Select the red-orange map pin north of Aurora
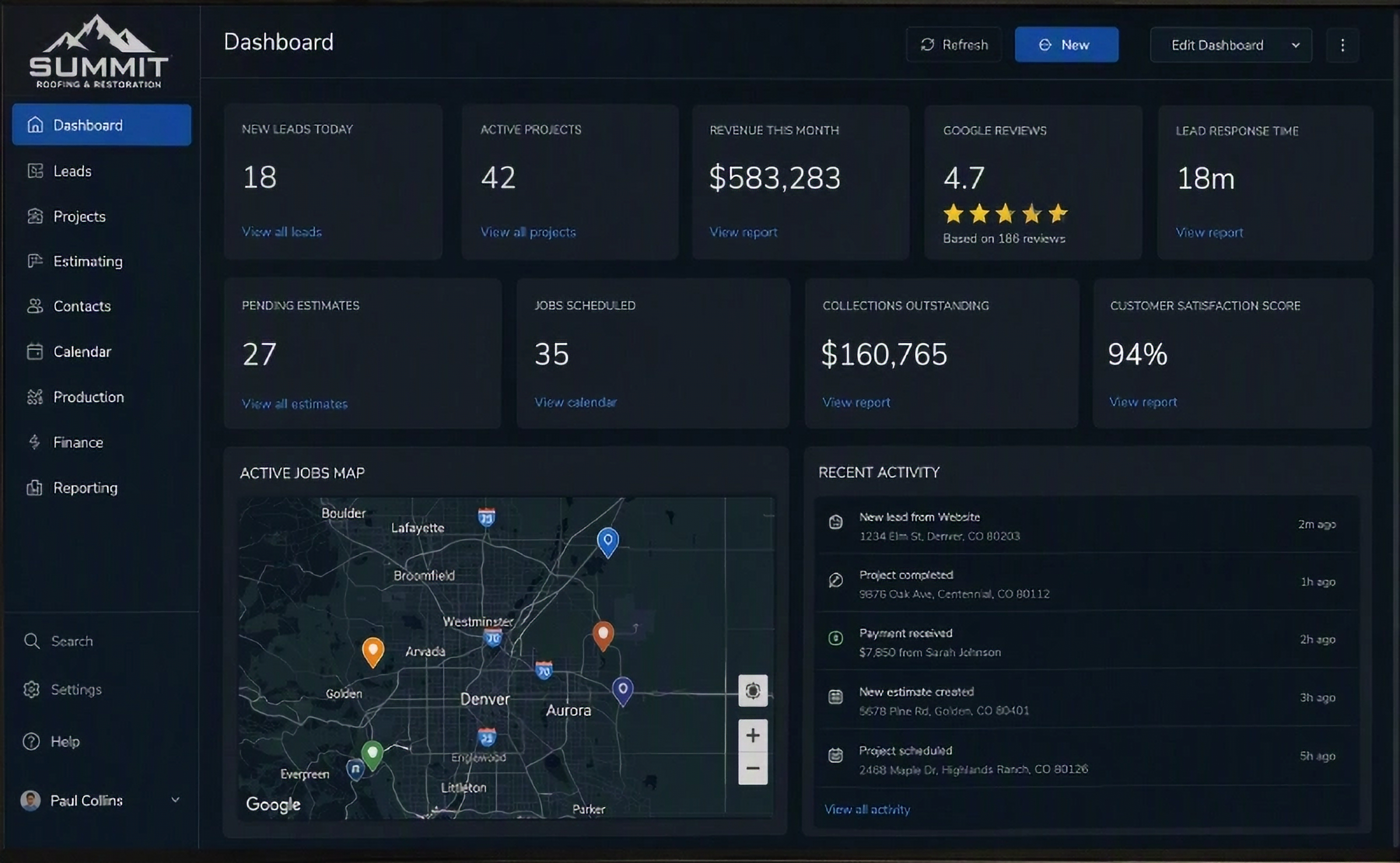Viewport: 1400px width, 863px height. tap(603, 635)
